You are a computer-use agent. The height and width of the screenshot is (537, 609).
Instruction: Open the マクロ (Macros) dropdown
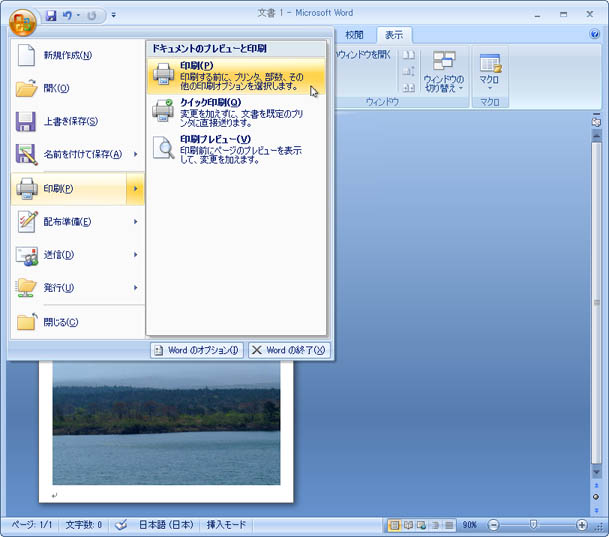[x=490, y=72]
